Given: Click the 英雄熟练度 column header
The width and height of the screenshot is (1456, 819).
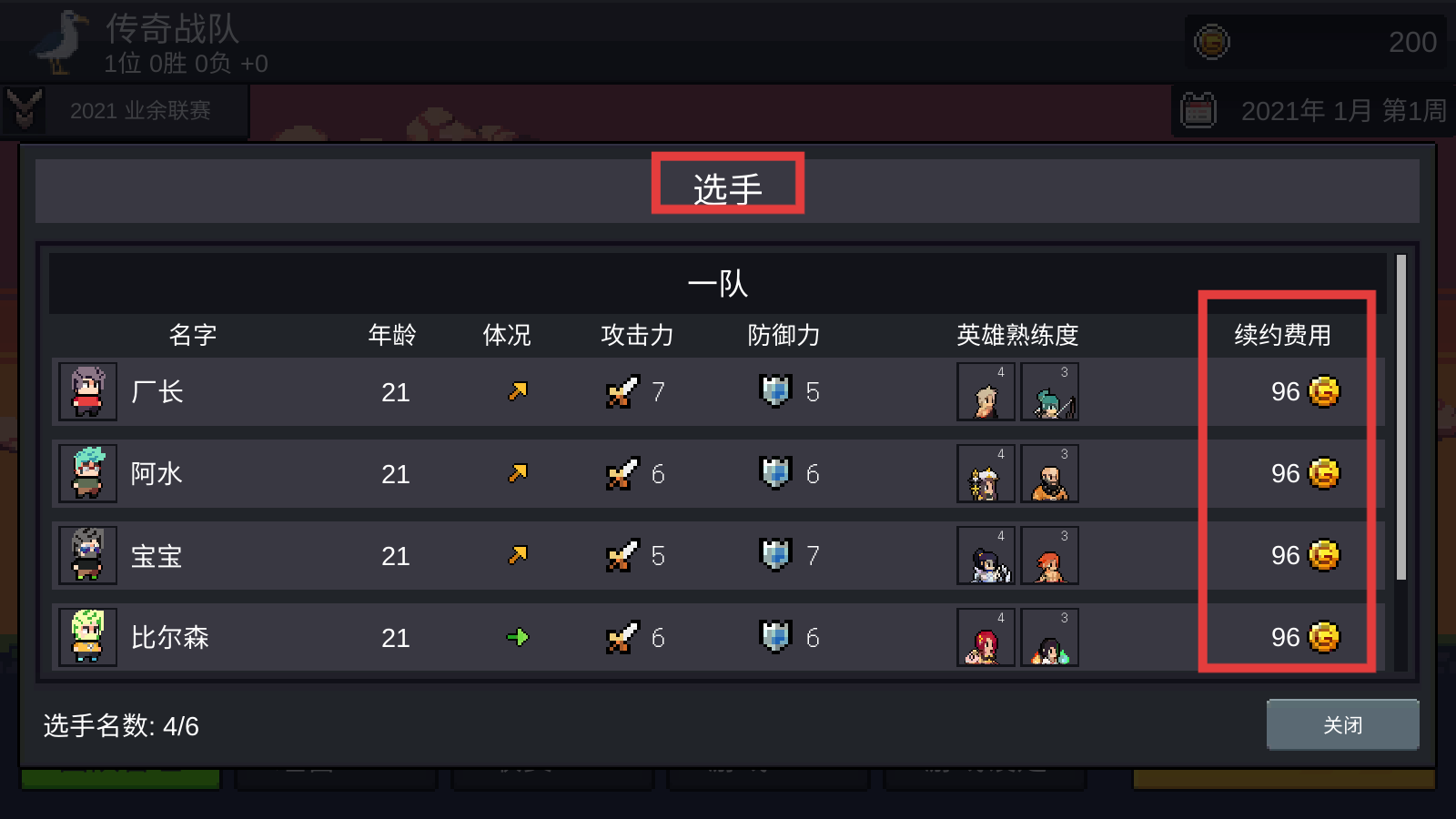Looking at the screenshot, I should (x=1017, y=335).
